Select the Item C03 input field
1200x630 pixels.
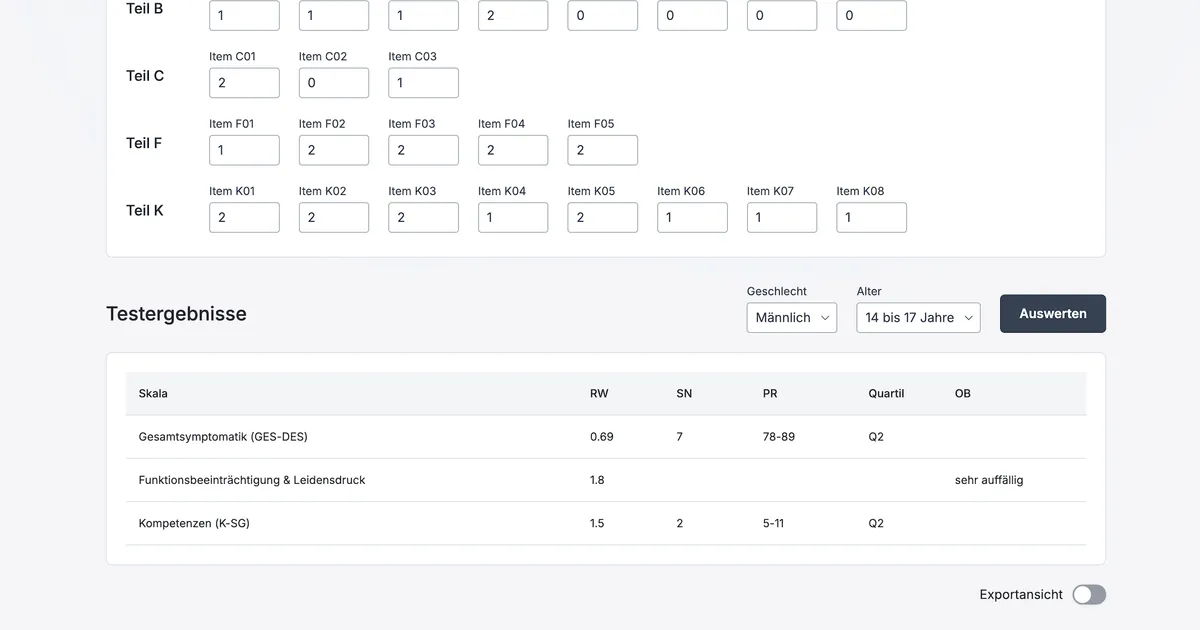point(423,83)
